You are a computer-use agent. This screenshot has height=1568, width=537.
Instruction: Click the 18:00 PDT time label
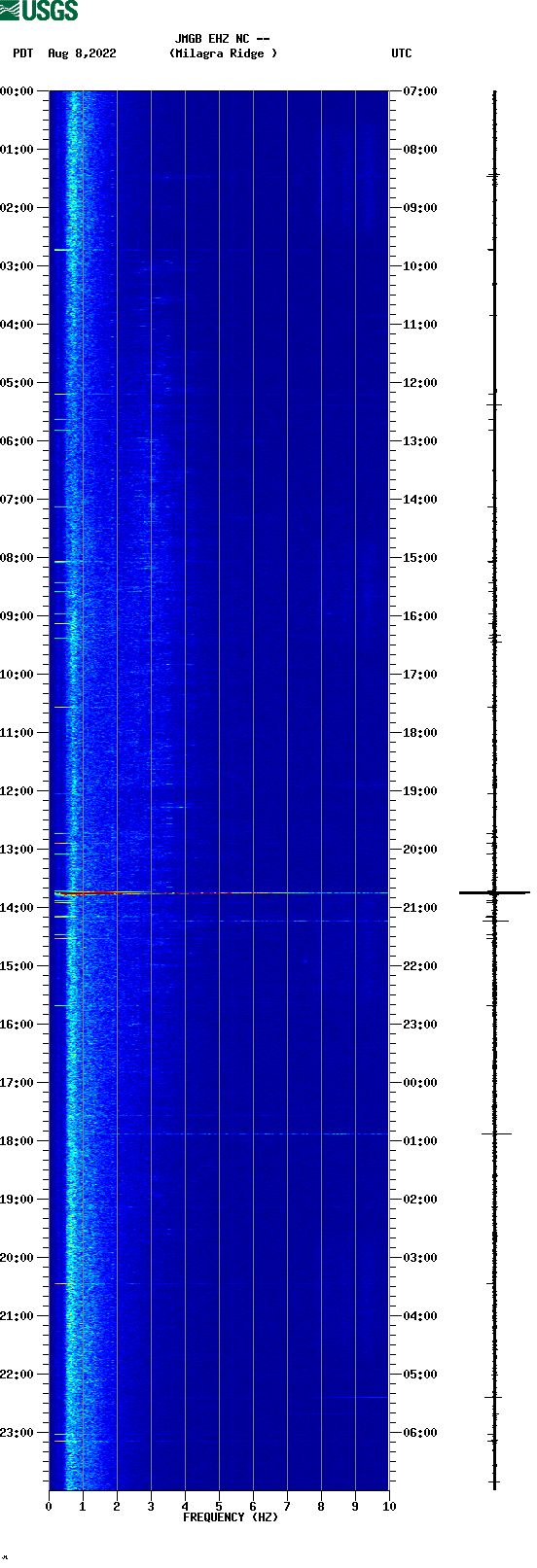click(x=18, y=1141)
